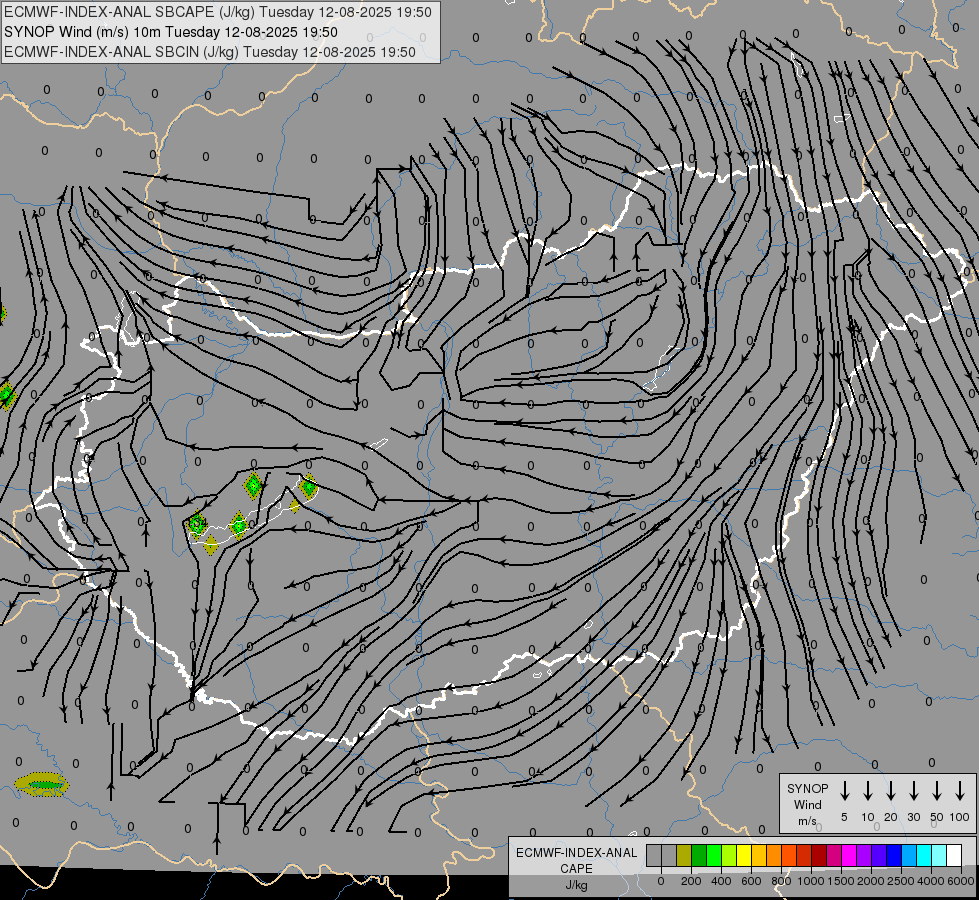The image size is (979, 900).
Task: Click the ECMWF-INDEX-ANAL label in bottom legend
Action: tap(576, 853)
